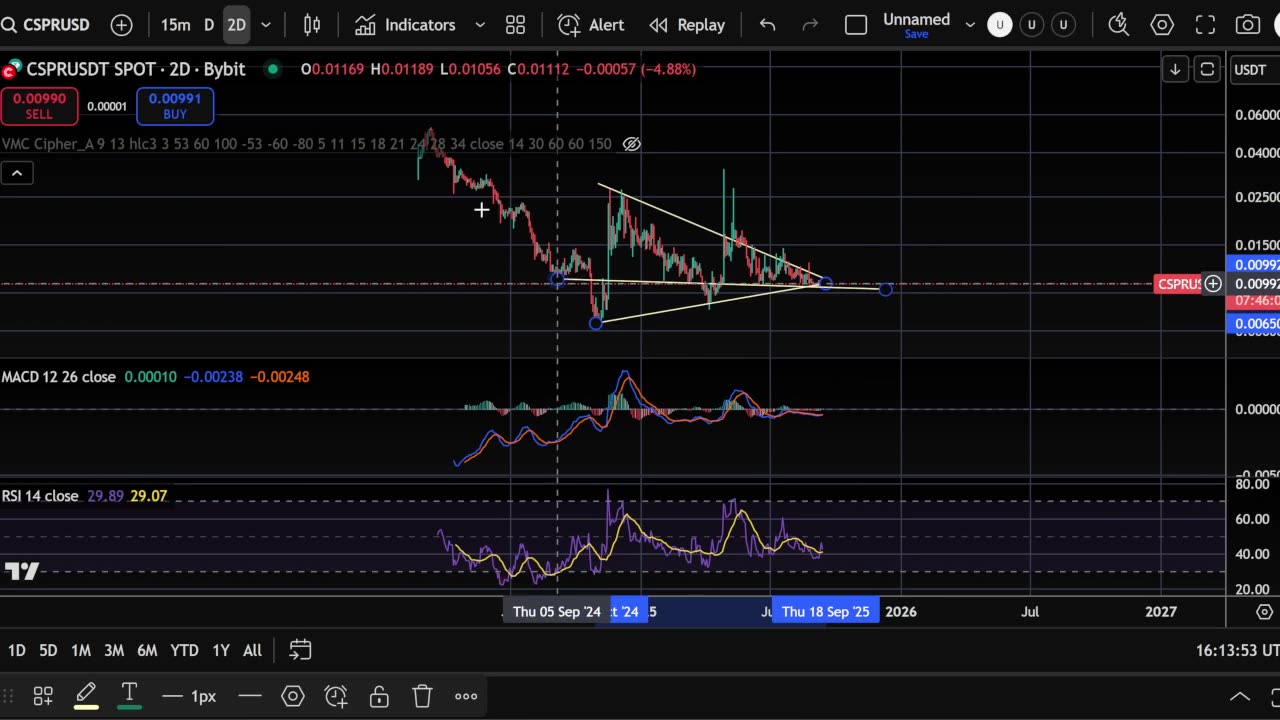Add symbol with the plus circle icon
Image resolution: width=1280 pixels, height=720 pixels.
[121, 25]
